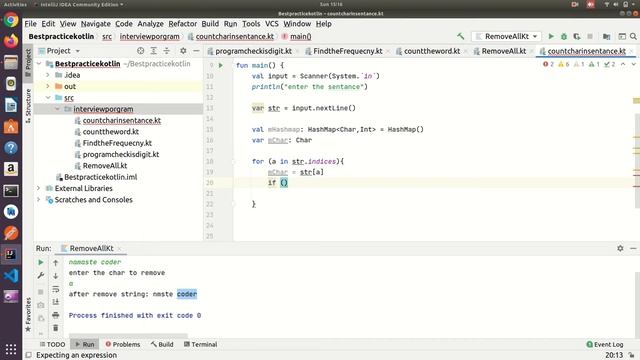Open the Terminal tool window
The width and height of the screenshot is (640, 360).
[200, 344]
